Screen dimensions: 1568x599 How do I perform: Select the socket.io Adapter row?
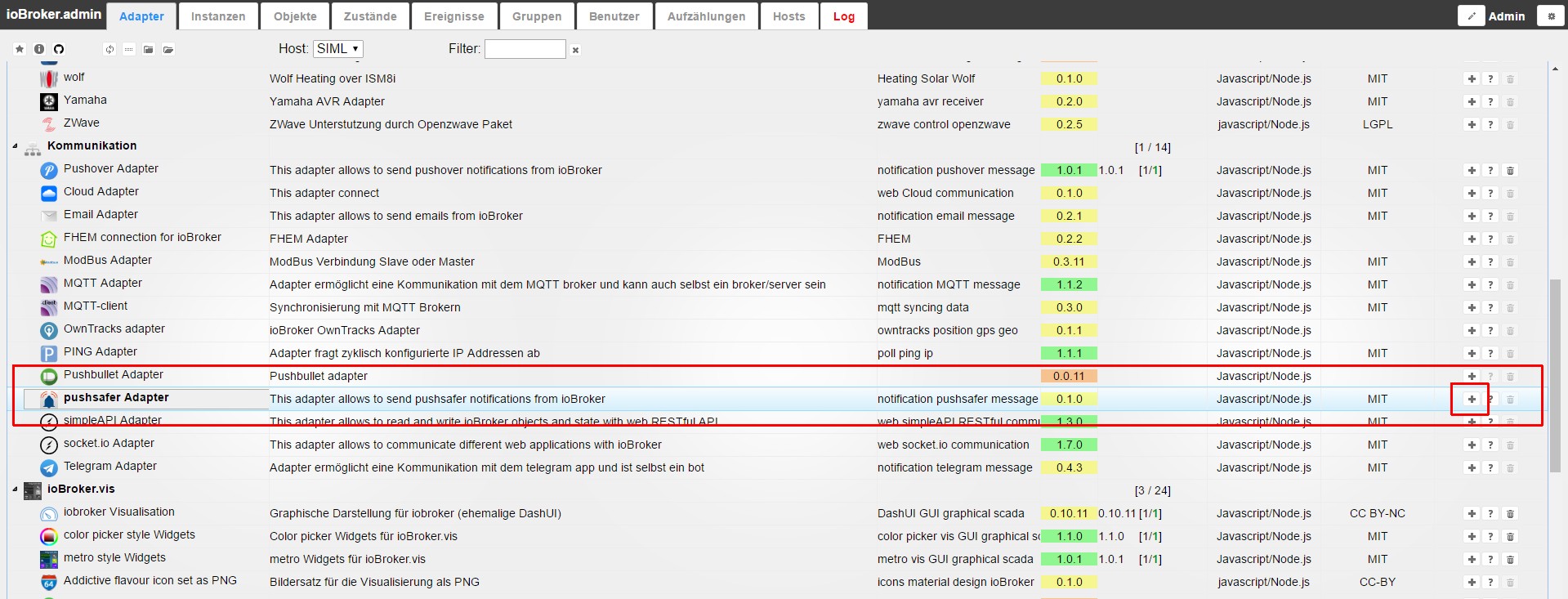pyautogui.click(x=776, y=445)
